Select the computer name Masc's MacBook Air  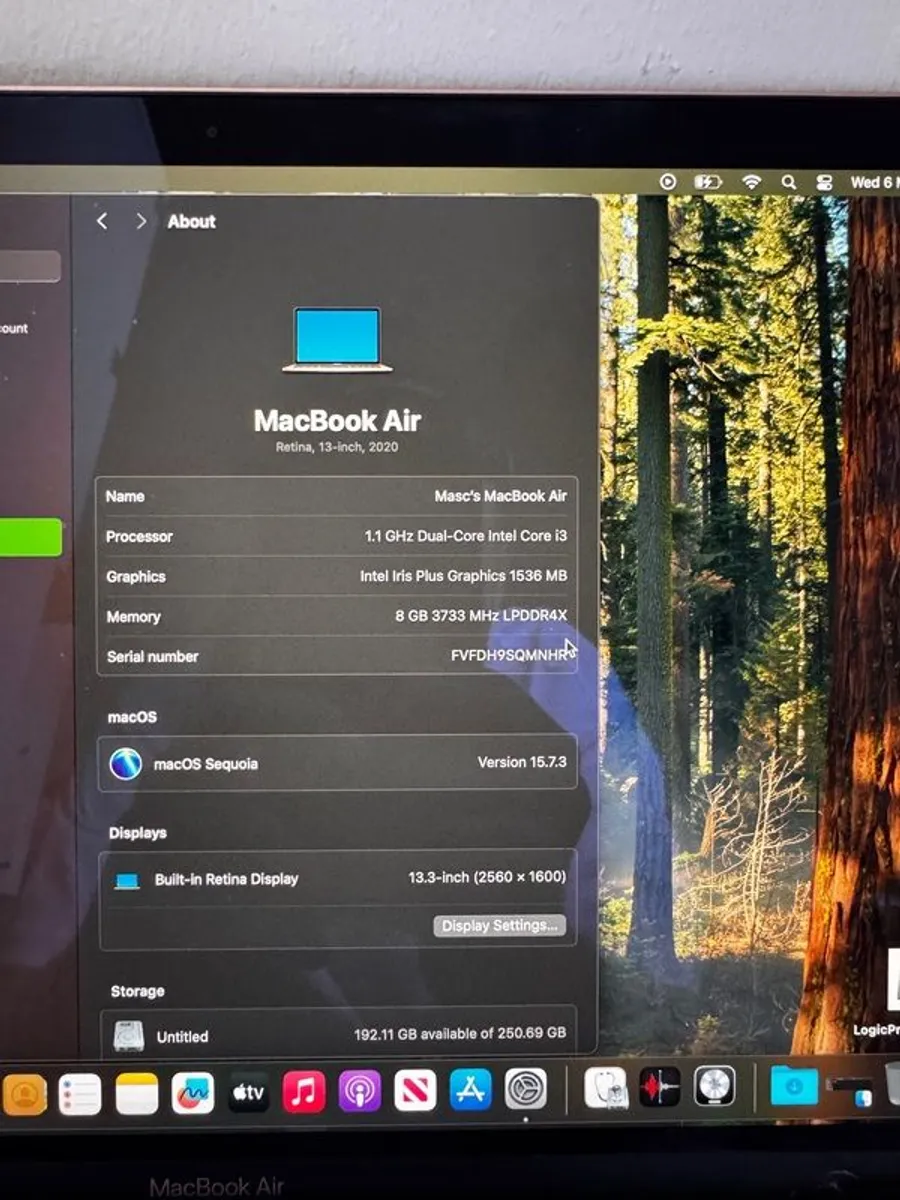click(500, 496)
